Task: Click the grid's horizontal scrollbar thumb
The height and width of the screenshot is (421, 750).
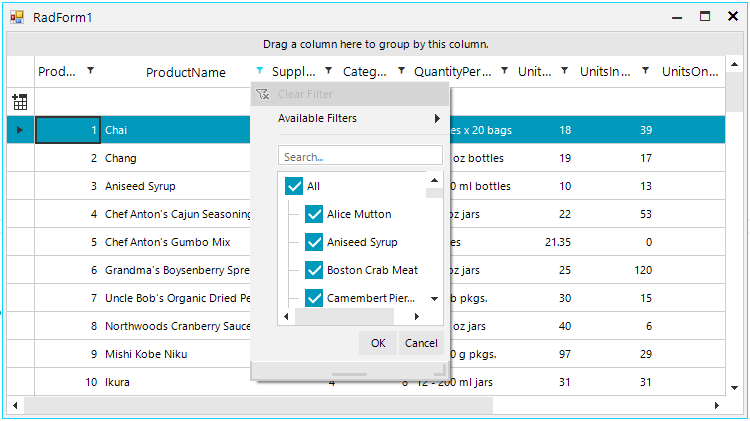Action: 259,406
